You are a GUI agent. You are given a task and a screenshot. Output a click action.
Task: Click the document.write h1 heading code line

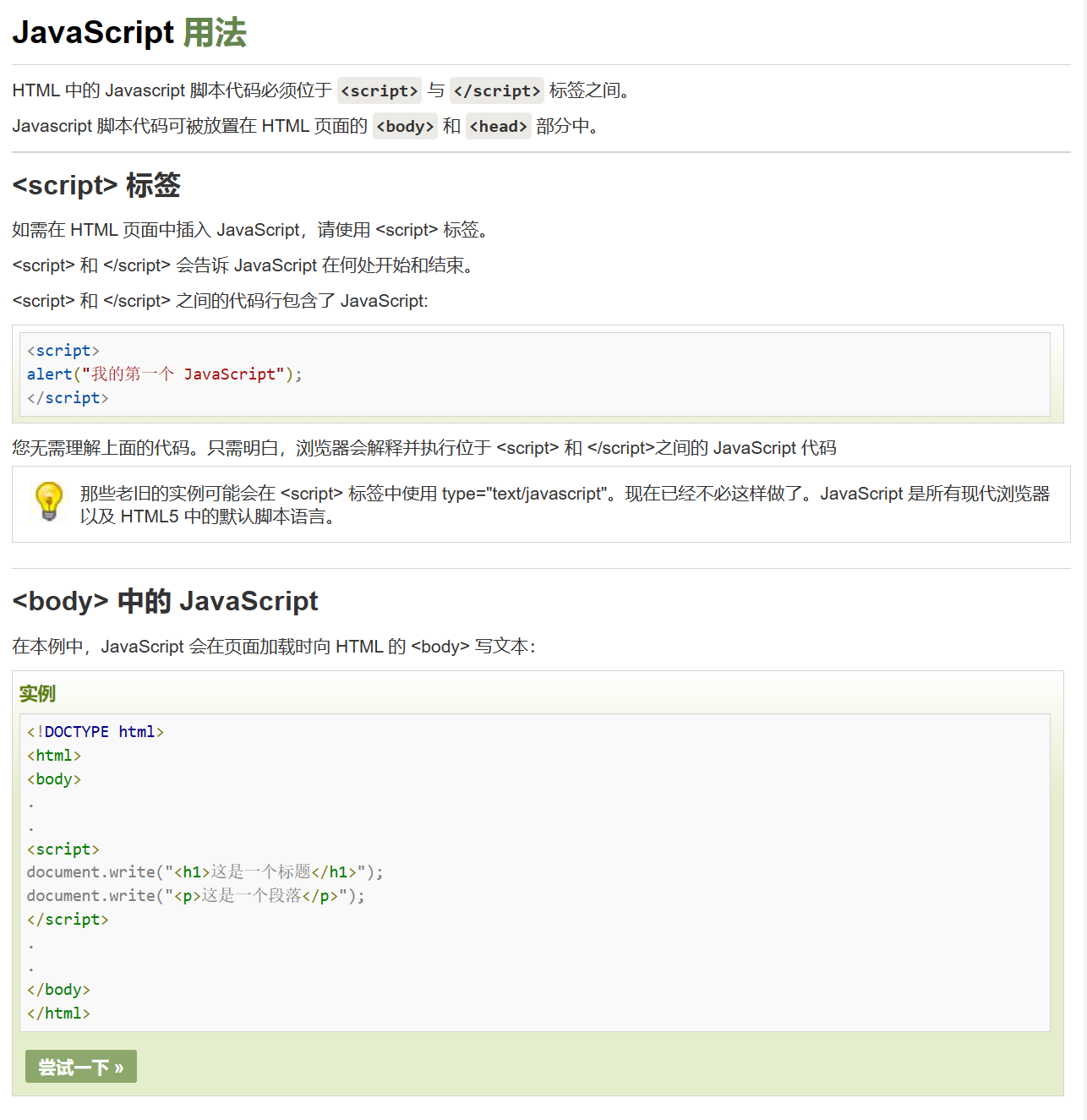(x=205, y=872)
